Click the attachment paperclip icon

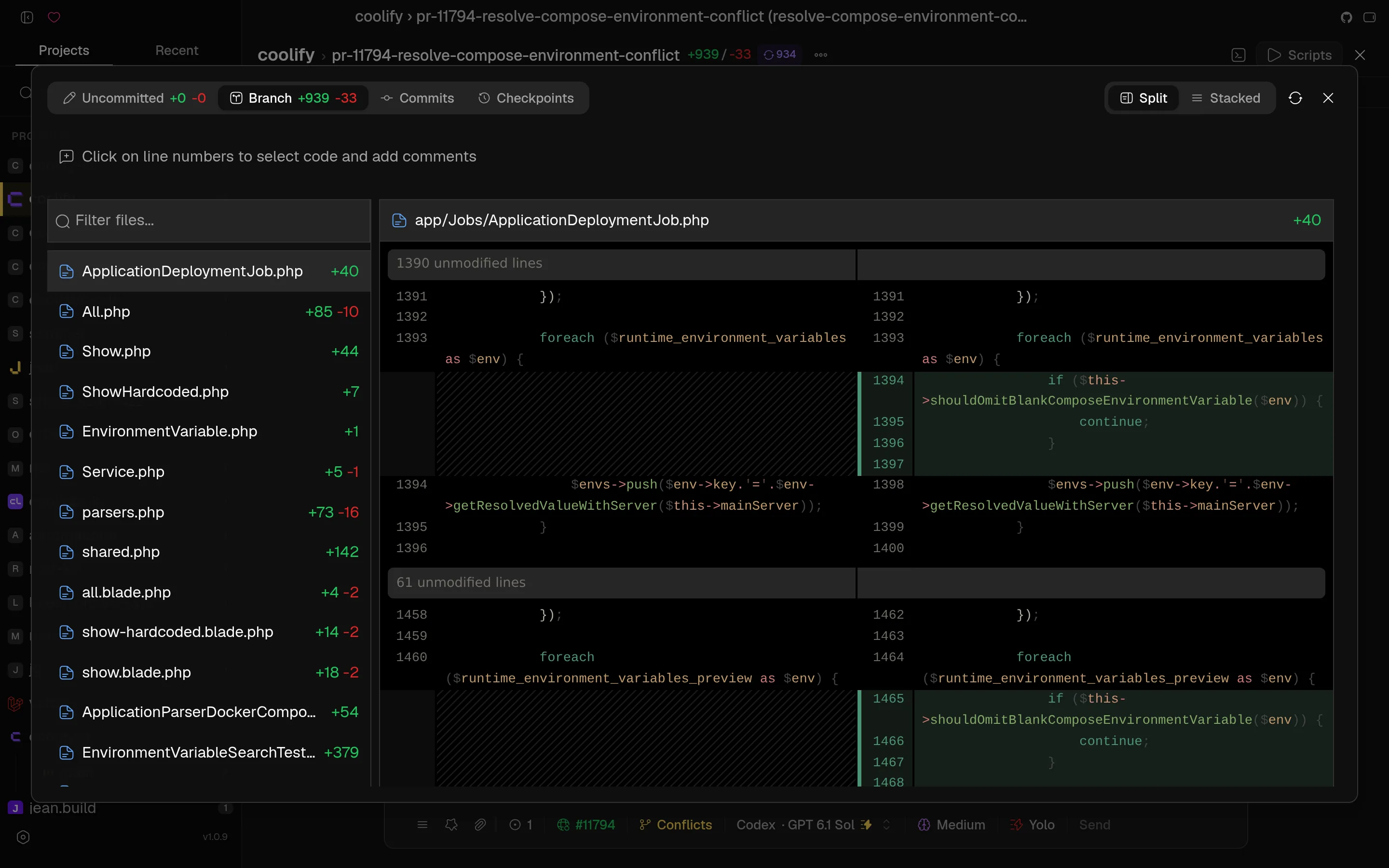pyautogui.click(x=480, y=825)
